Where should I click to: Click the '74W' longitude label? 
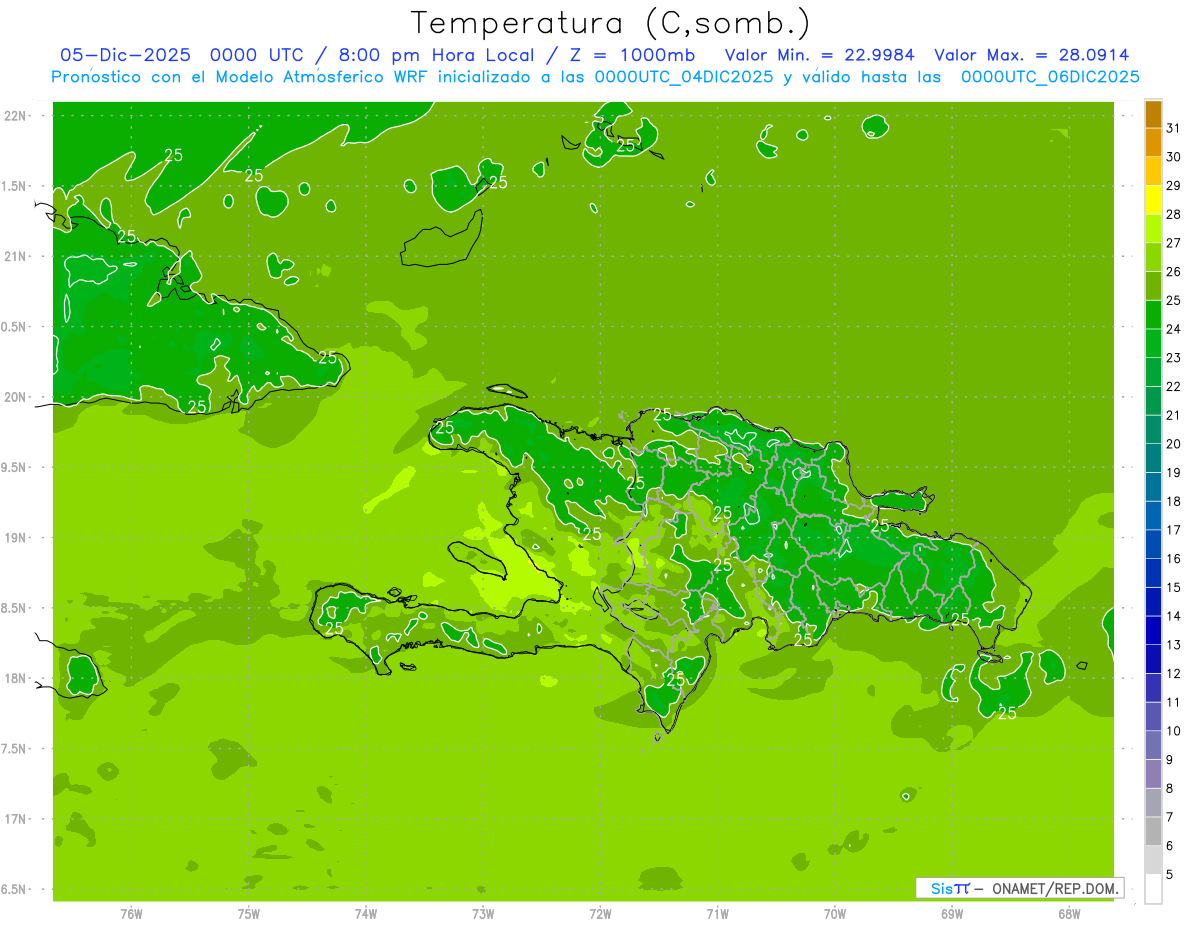pos(365,913)
